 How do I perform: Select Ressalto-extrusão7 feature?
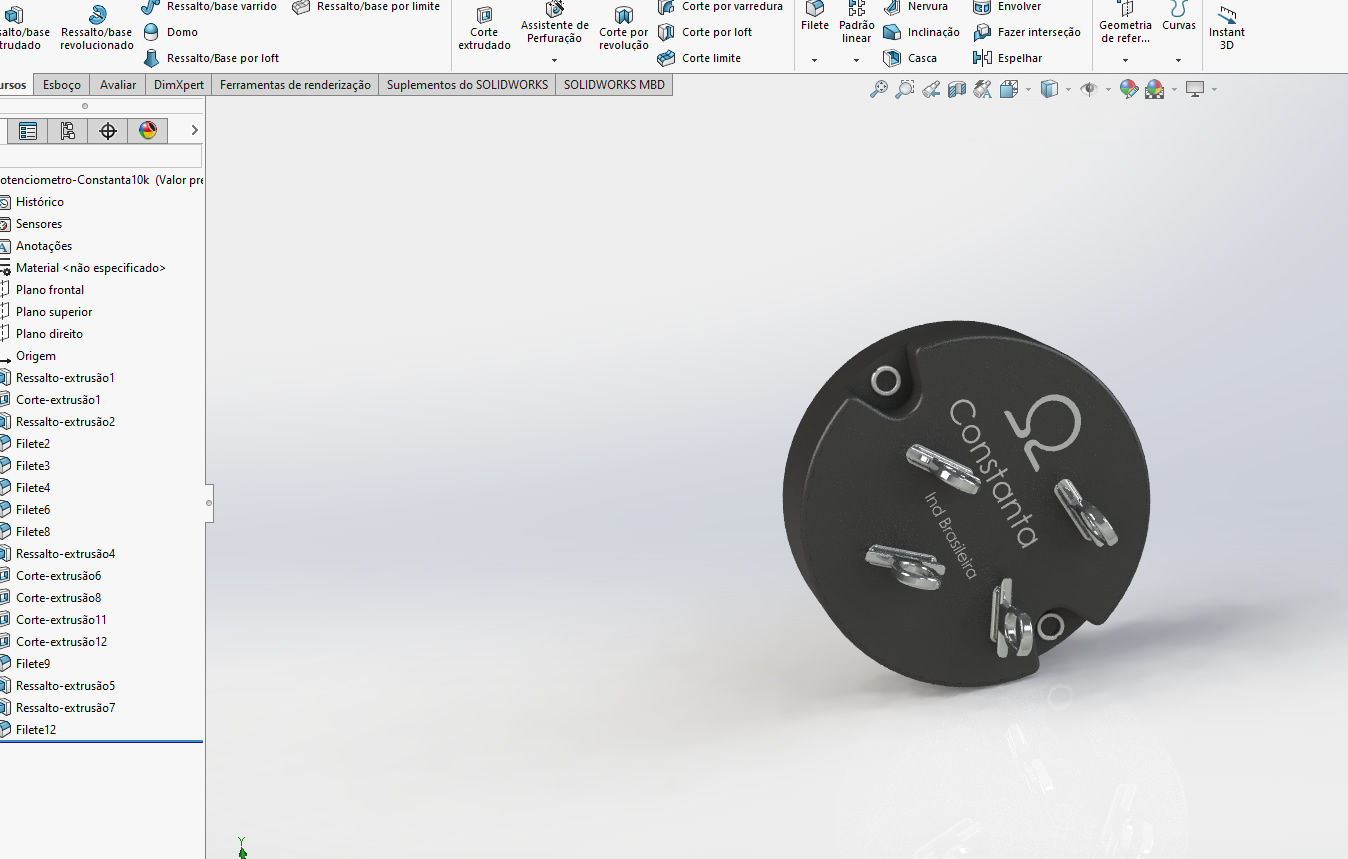65,708
